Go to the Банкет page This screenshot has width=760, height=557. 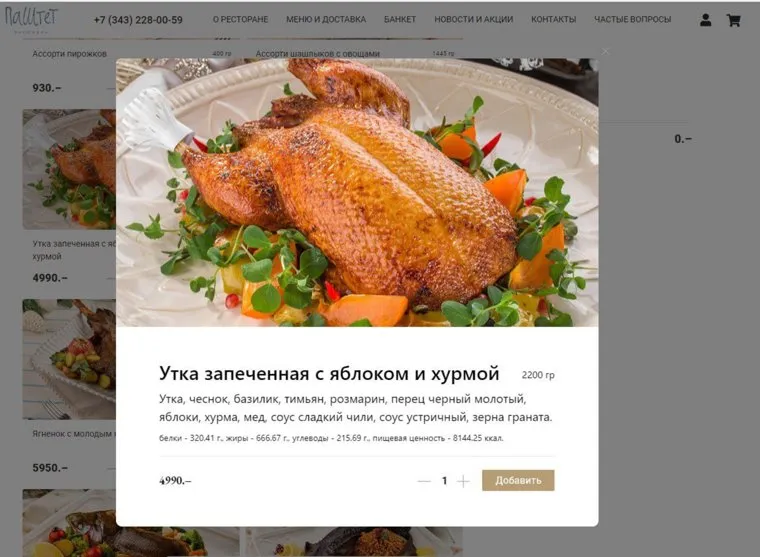pos(400,19)
